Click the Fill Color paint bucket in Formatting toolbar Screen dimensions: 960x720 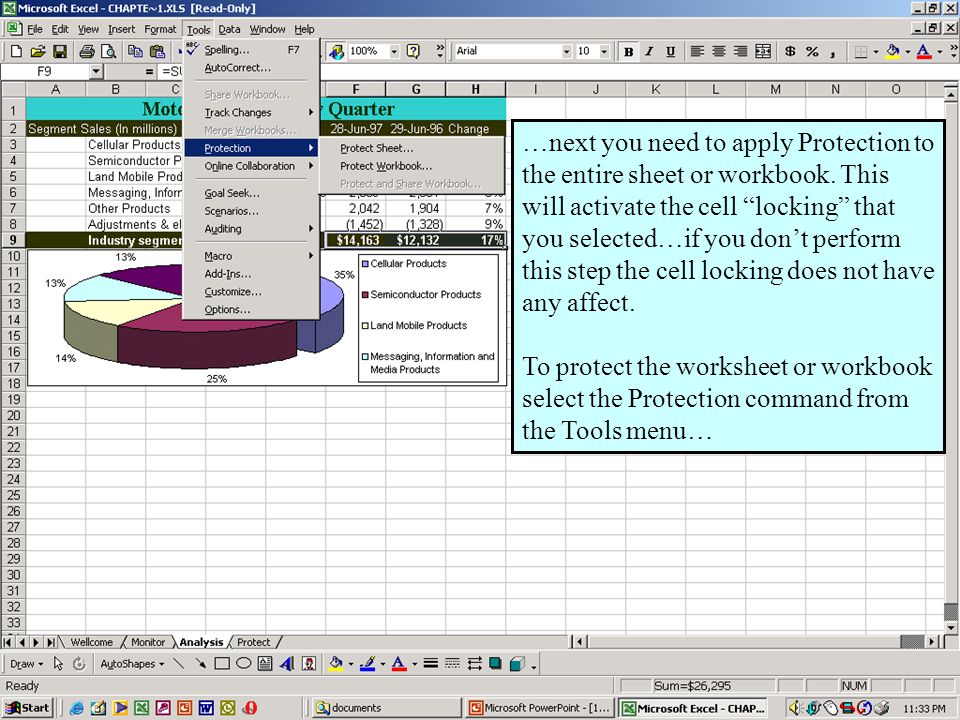click(x=893, y=51)
